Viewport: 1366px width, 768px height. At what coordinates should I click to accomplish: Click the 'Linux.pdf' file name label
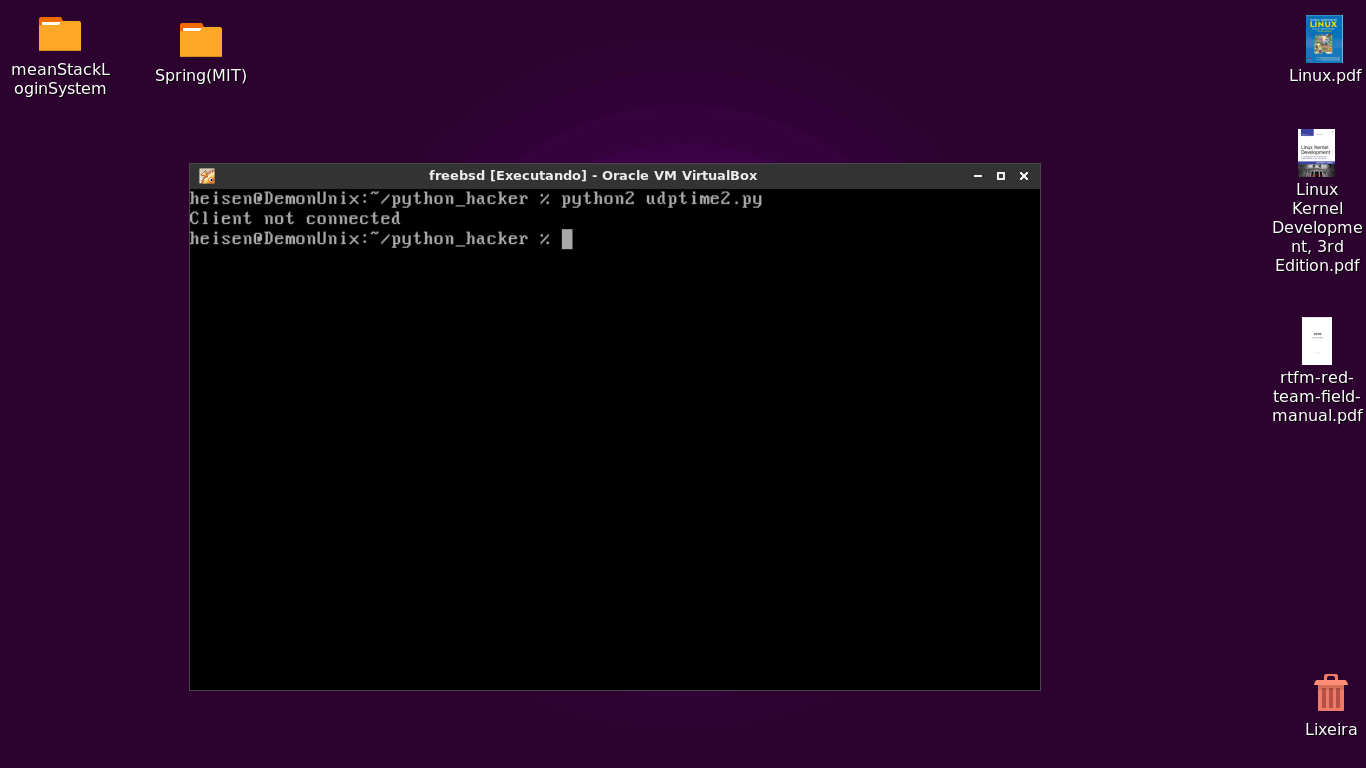click(1324, 76)
